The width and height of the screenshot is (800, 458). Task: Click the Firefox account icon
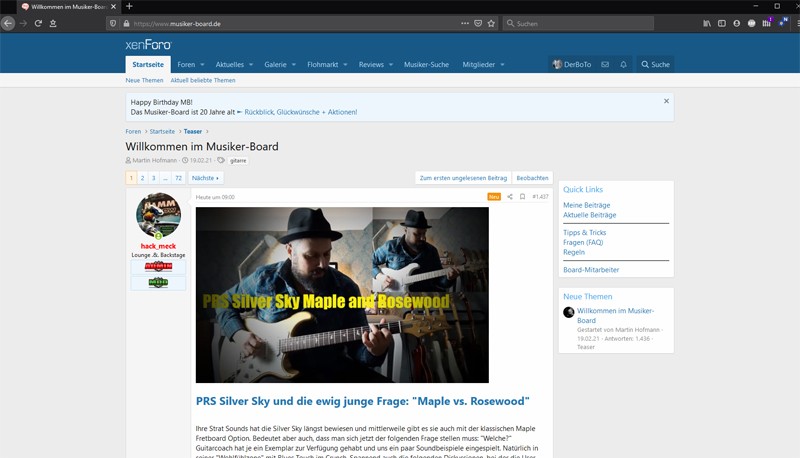coord(736,23)
